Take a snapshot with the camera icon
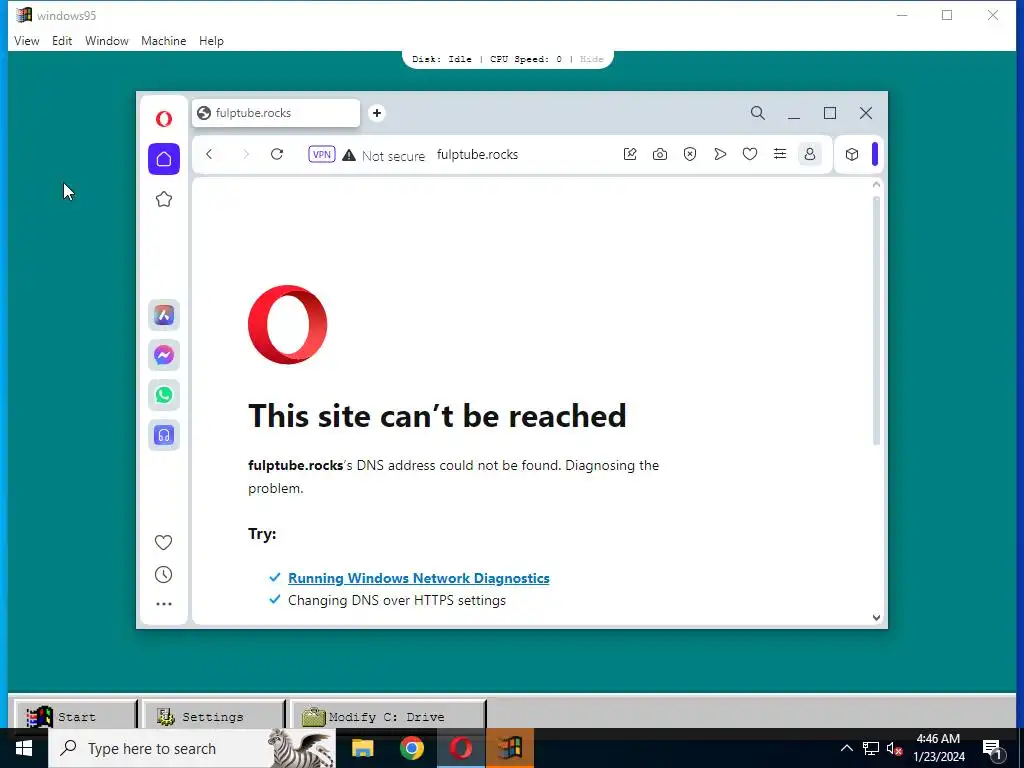1024x768 pixels. (660, 154)
